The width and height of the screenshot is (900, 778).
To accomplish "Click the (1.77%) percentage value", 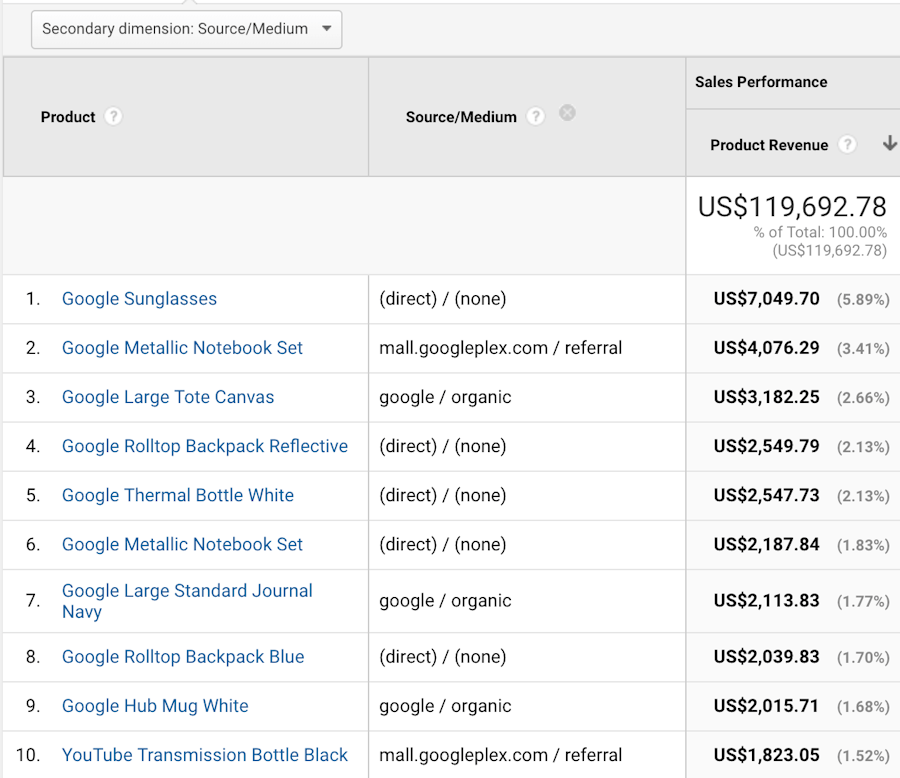I will click(x=863, y=602).
